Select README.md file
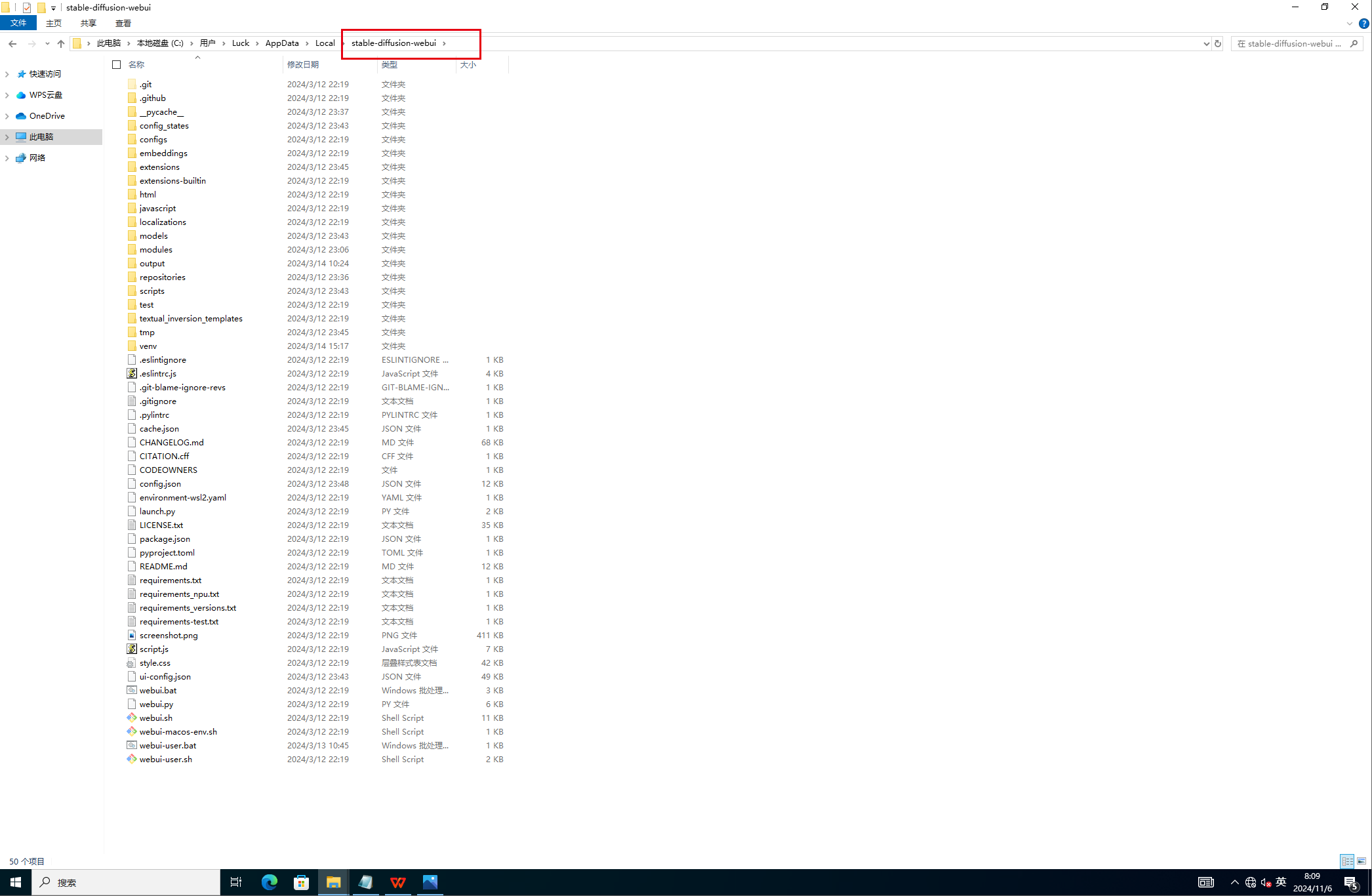The image size is (1372, 896). click(x=163, y=566)
